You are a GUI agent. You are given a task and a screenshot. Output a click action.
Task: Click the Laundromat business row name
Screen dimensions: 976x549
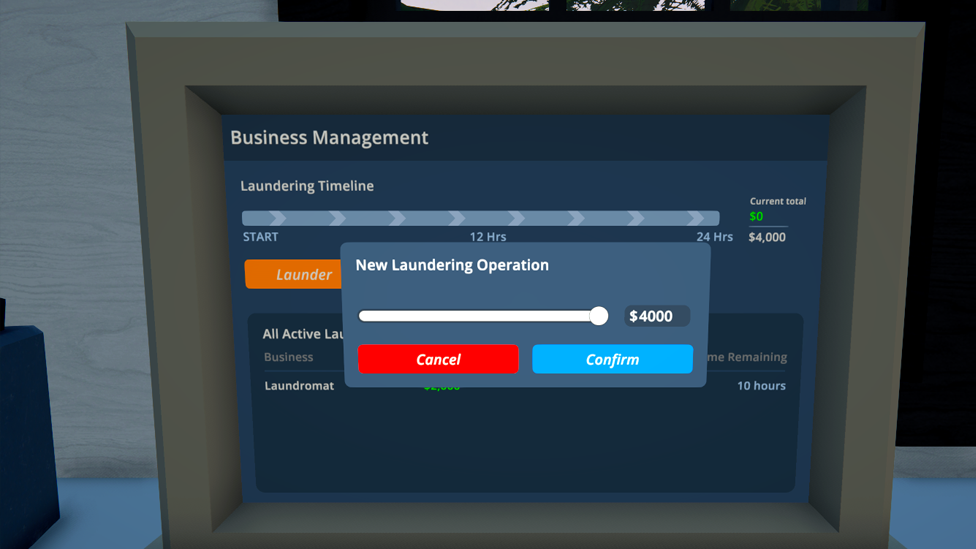299,385
